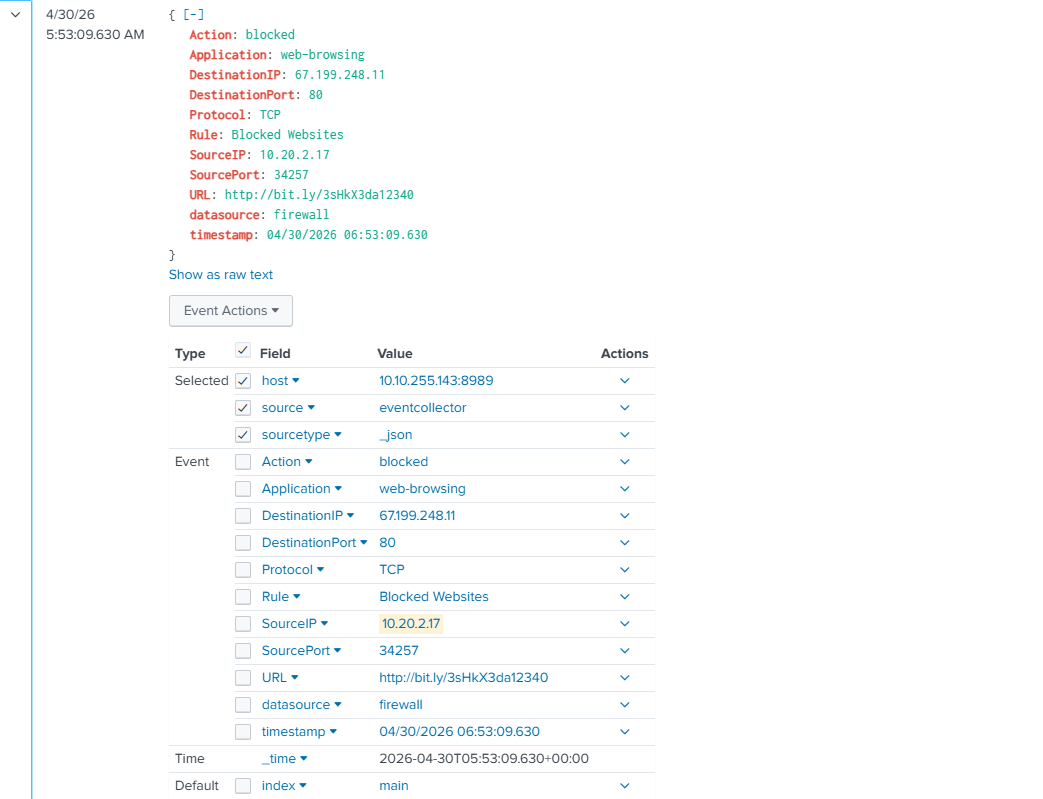Check the DestinationIP field checkbox
This screenshot has width=1043, height=799.
[243, 516]
